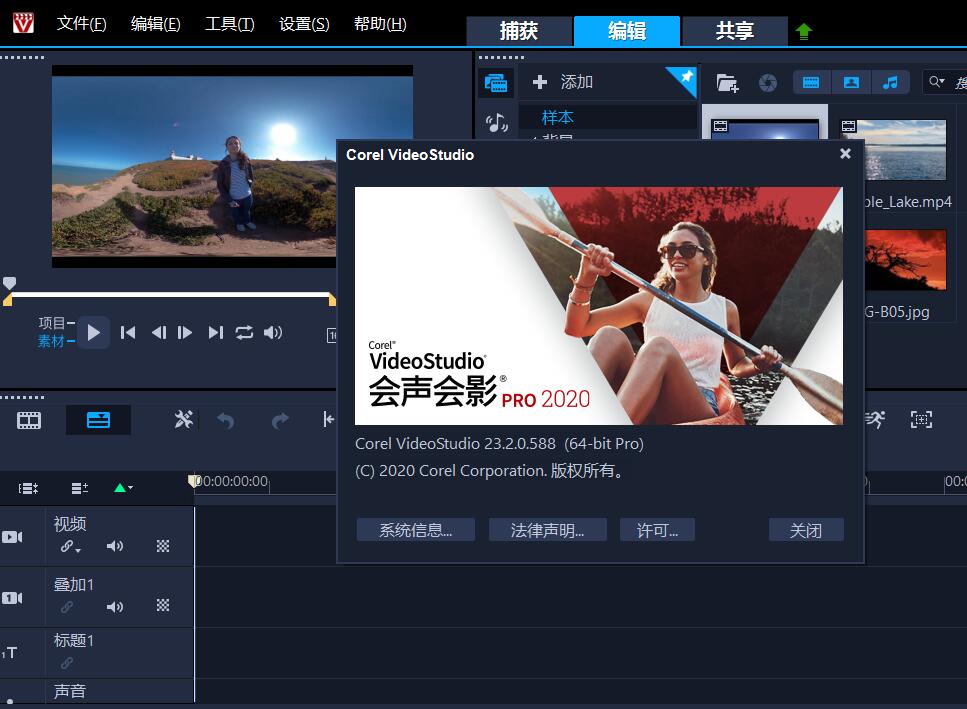Toggle 叠加1 track transparency checkerboard
967x709 pixels.
coord(163,605)
